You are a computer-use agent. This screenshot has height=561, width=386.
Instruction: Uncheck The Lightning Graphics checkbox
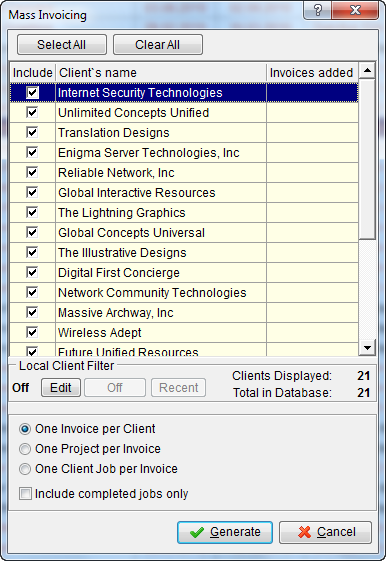point(32,213)
